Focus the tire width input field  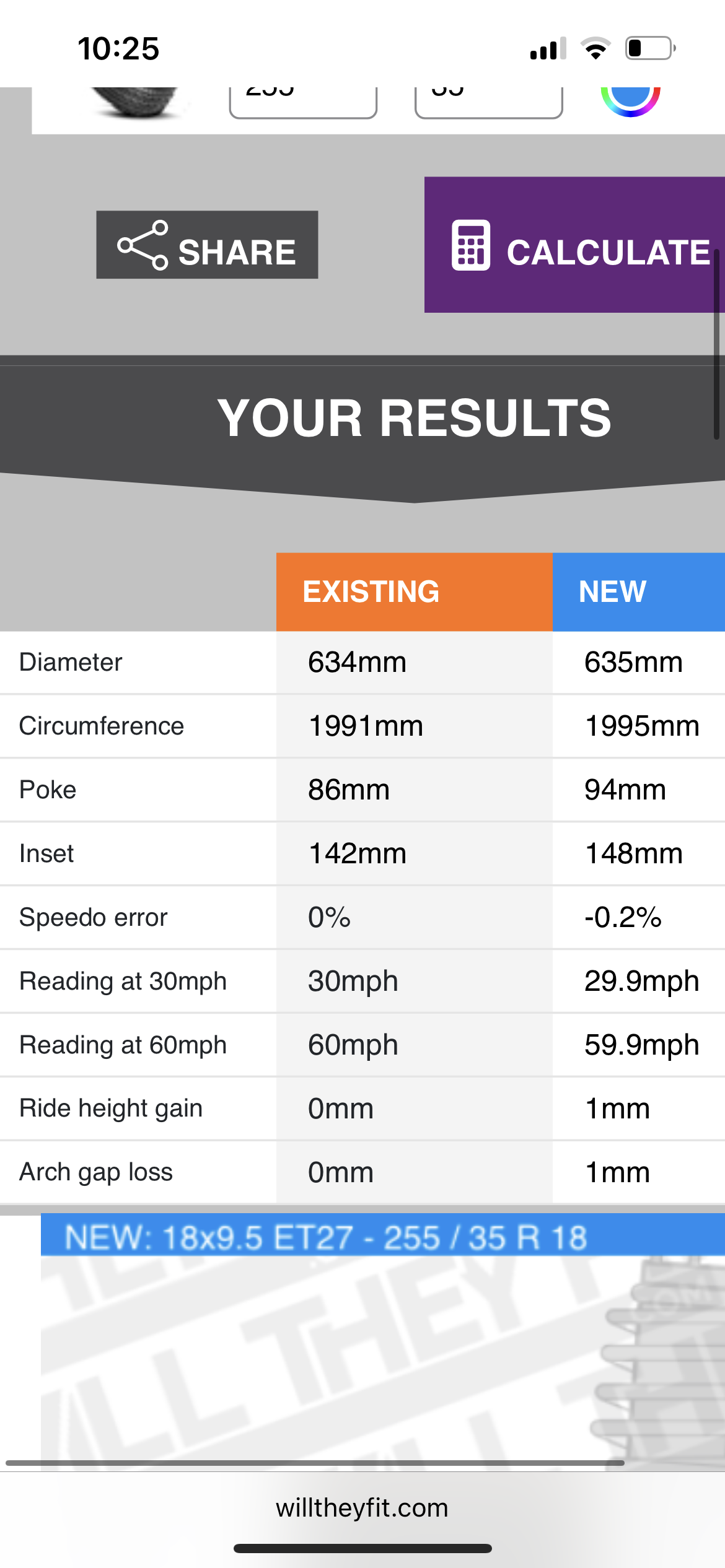pos(303,102)
